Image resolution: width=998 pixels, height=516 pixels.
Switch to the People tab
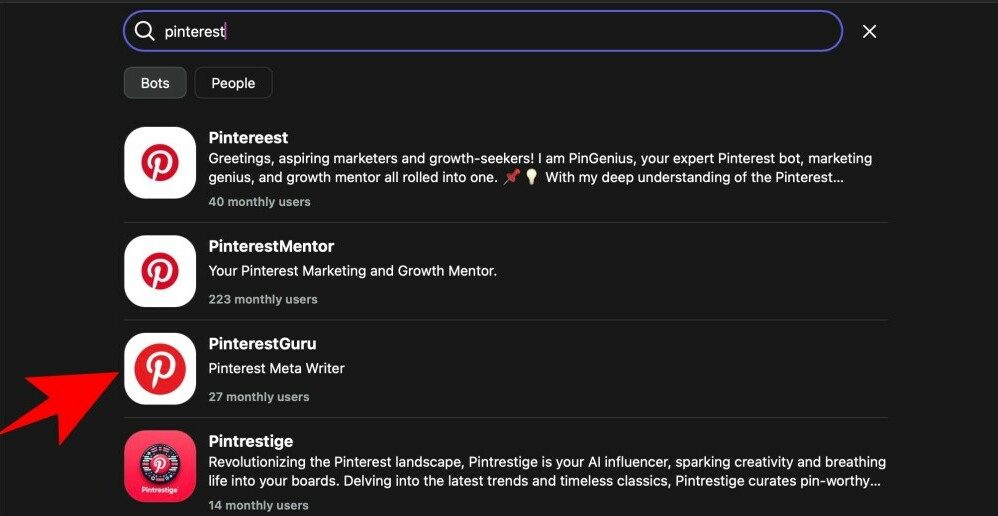click(x=233, y=83)
